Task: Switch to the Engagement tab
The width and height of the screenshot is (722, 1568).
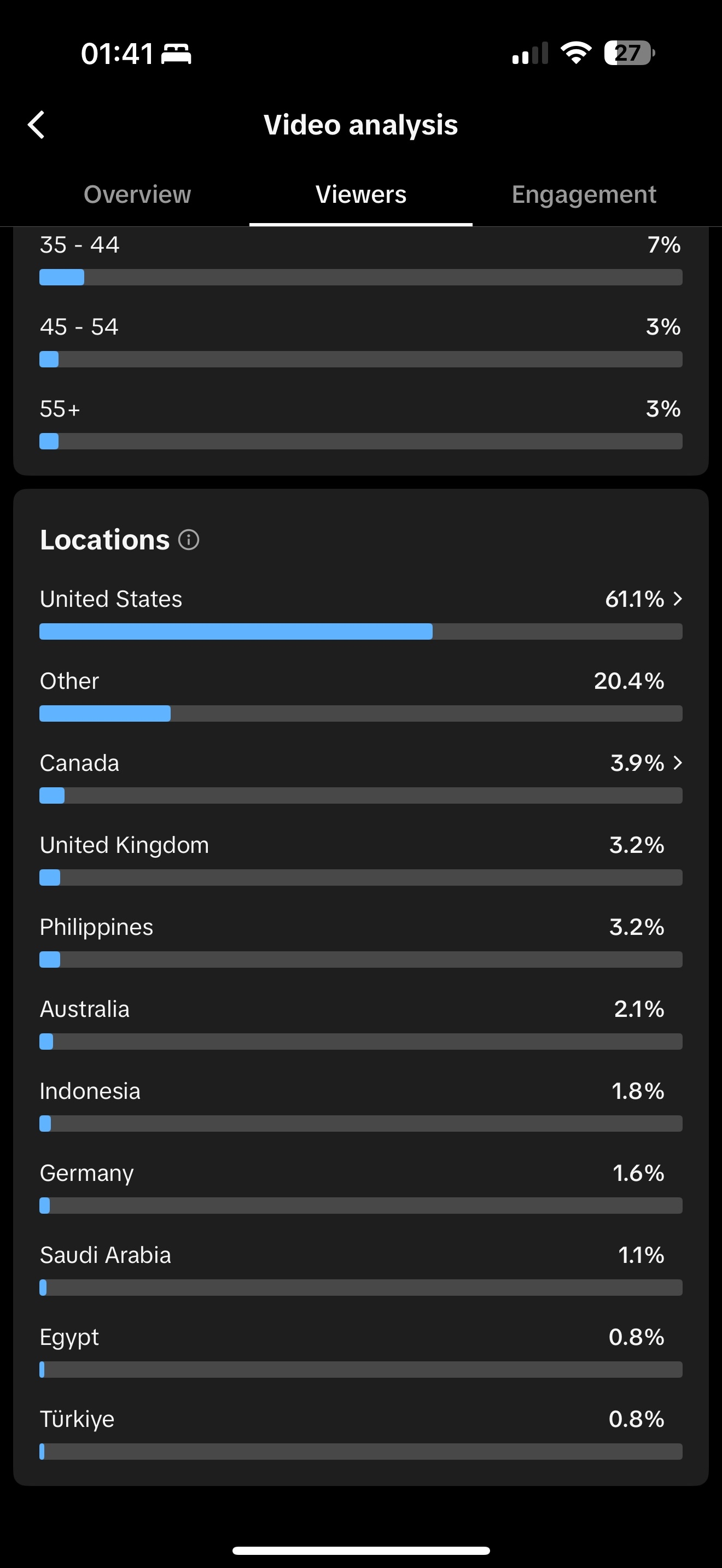Action: [x=584, y=195]
